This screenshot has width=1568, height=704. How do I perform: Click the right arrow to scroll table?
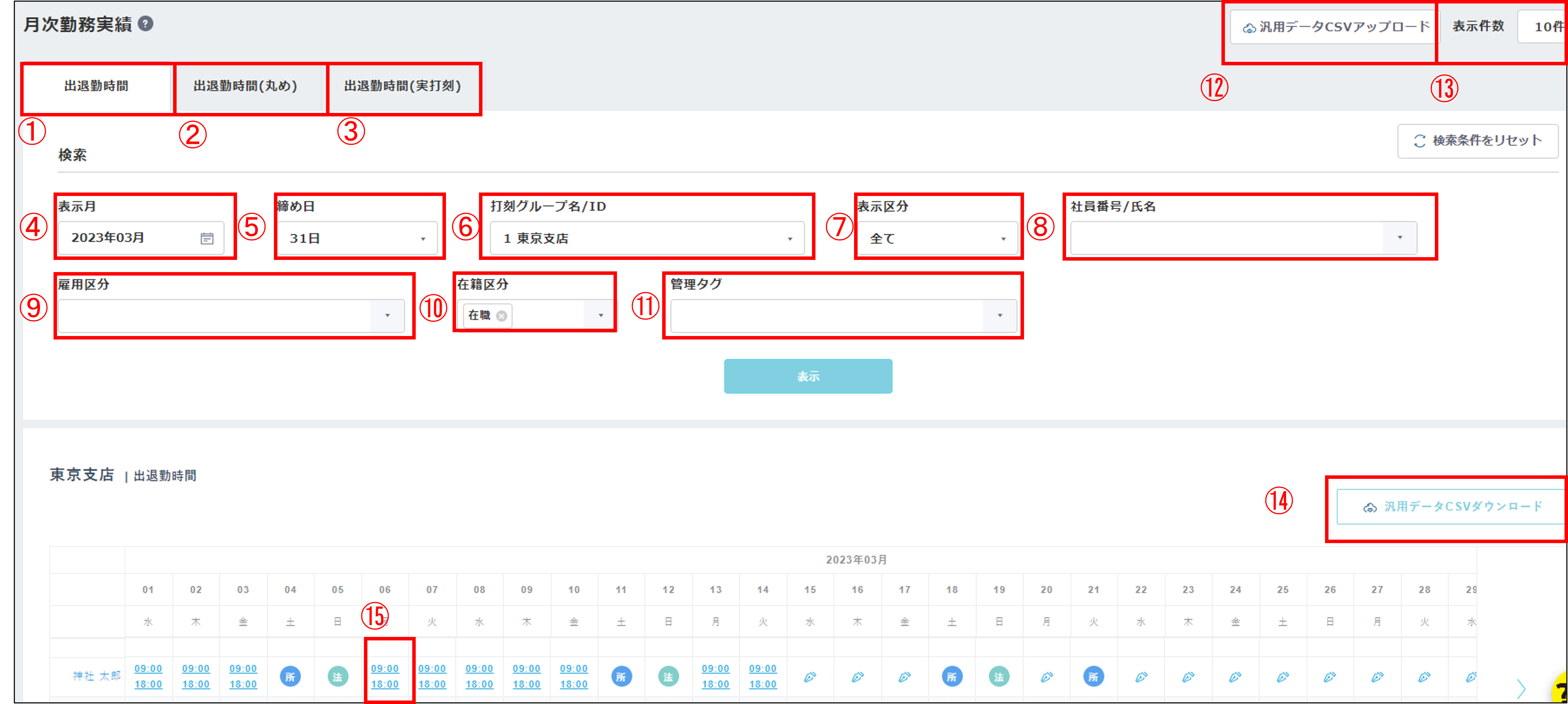pos(1520,689)
